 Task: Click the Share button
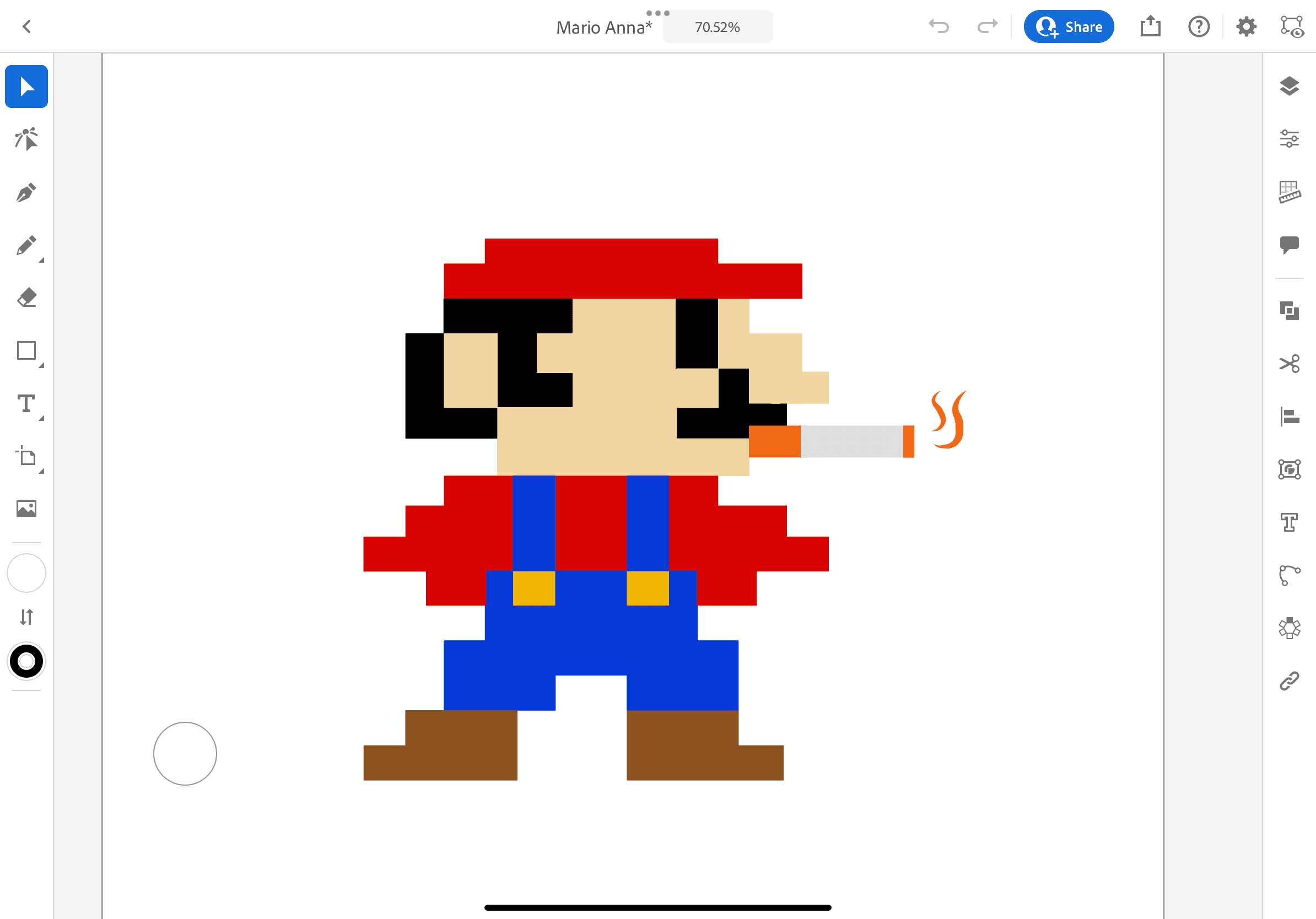pyautogui.click(x=1069, y=27)
